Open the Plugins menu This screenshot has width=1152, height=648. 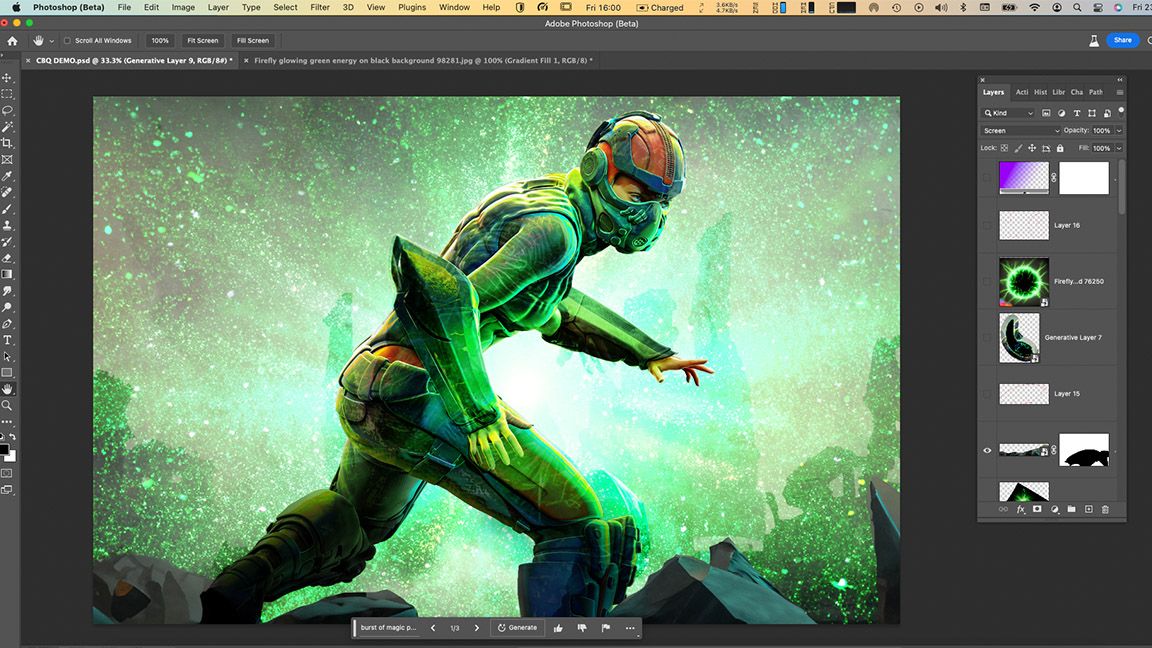click(411, 7)
